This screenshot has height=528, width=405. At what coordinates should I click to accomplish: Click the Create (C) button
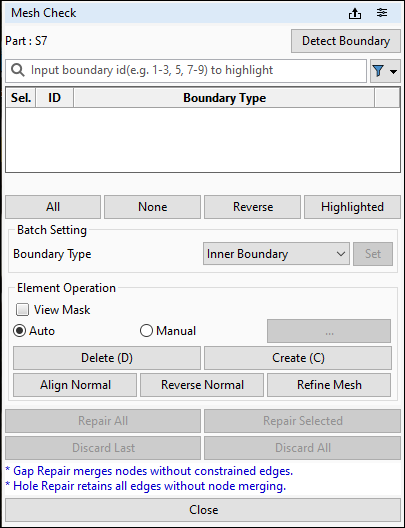[298, 358]
